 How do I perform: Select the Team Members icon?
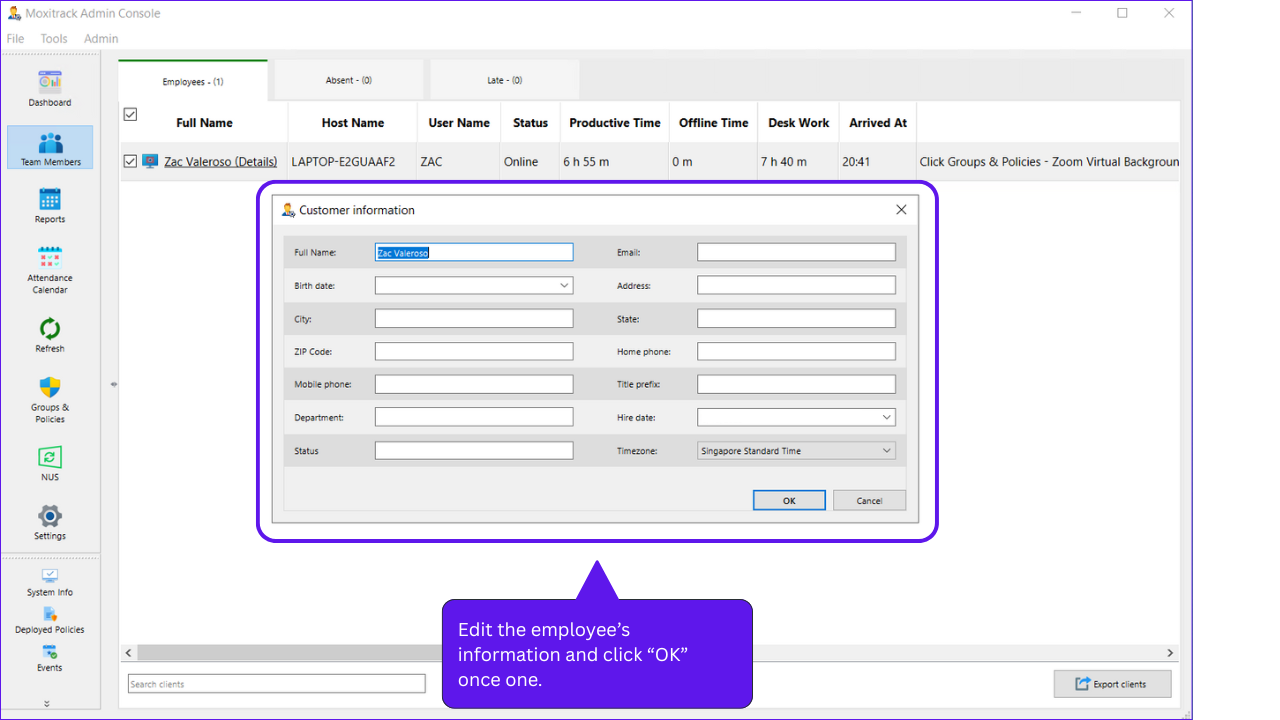click(x=50, y=143)
